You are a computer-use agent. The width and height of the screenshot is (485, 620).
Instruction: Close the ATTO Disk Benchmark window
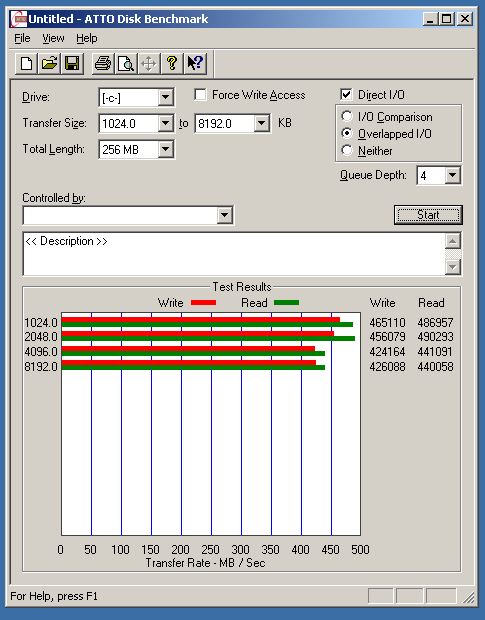(465, 19)
